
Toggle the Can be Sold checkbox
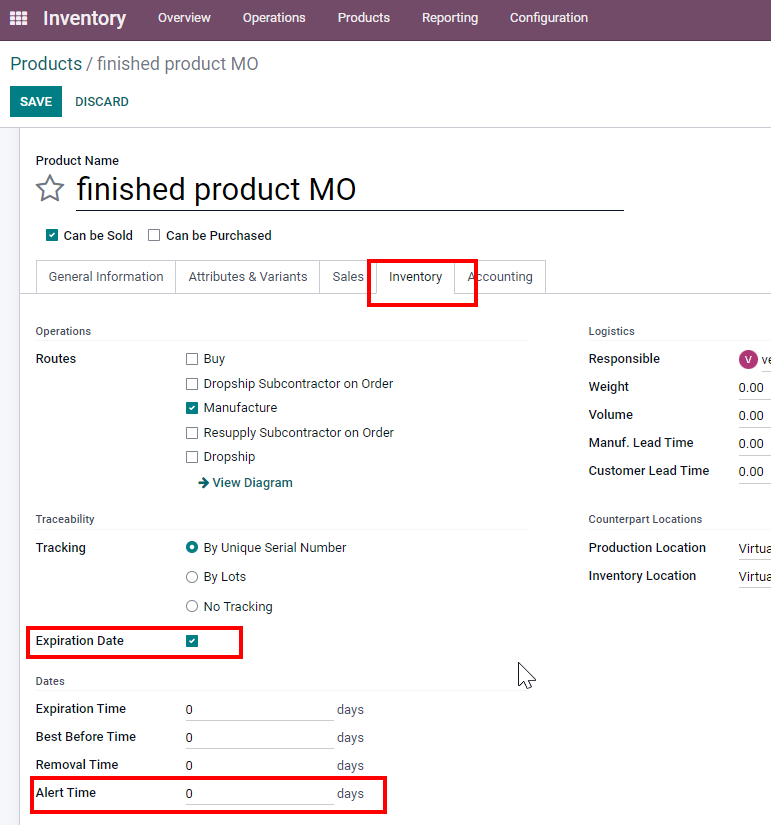point(52,235)
